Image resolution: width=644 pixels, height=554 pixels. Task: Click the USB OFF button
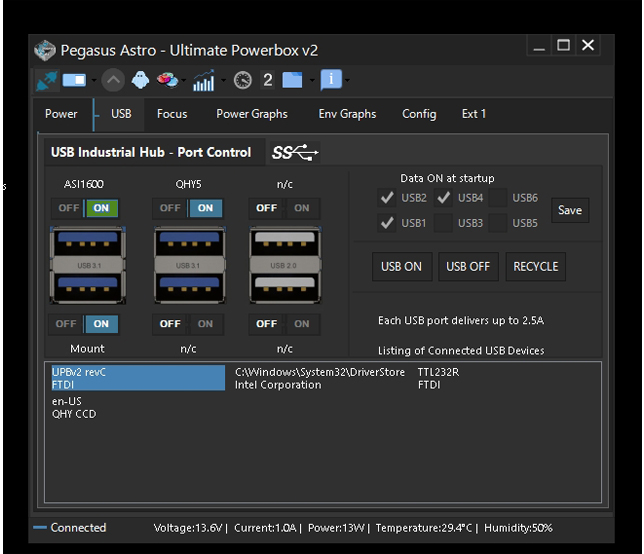[x=468, y=267]
